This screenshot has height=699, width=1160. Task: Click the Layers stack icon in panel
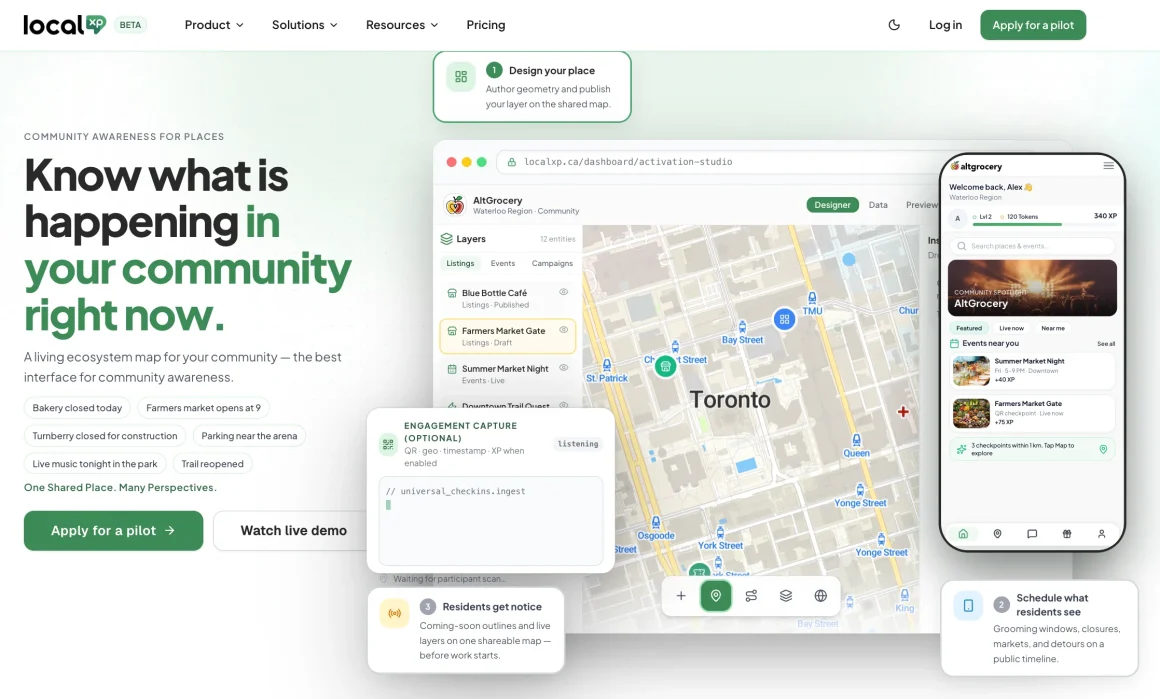pyautogui.click(x=446, y=239)
